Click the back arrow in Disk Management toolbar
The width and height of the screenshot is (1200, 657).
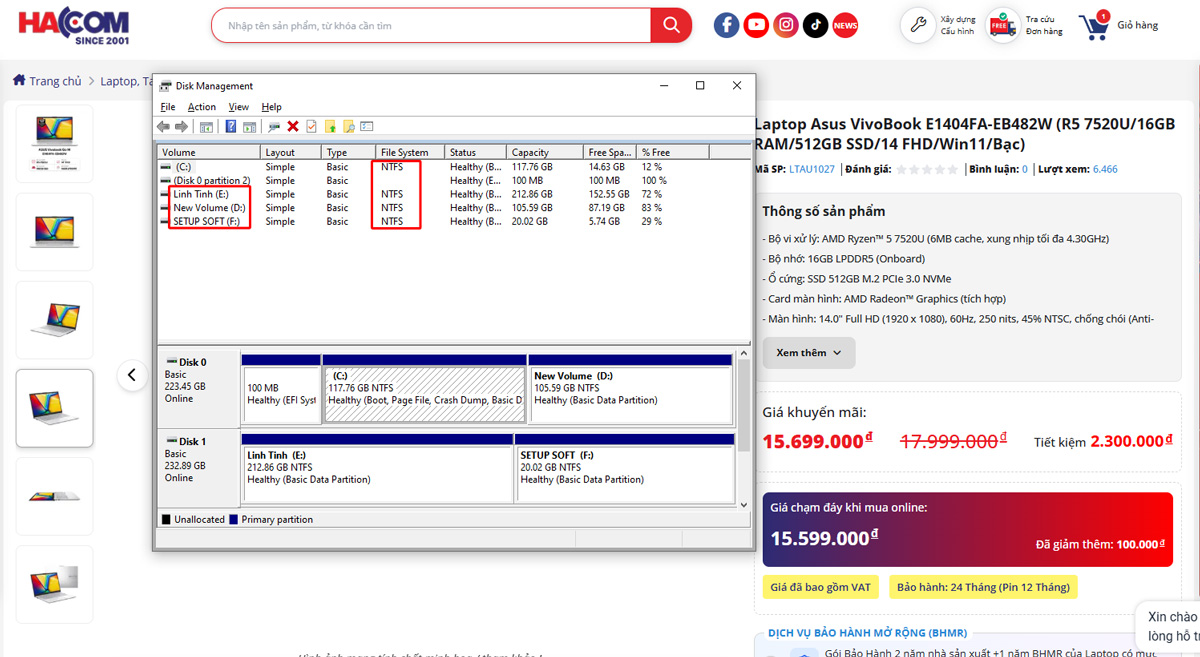163,127
